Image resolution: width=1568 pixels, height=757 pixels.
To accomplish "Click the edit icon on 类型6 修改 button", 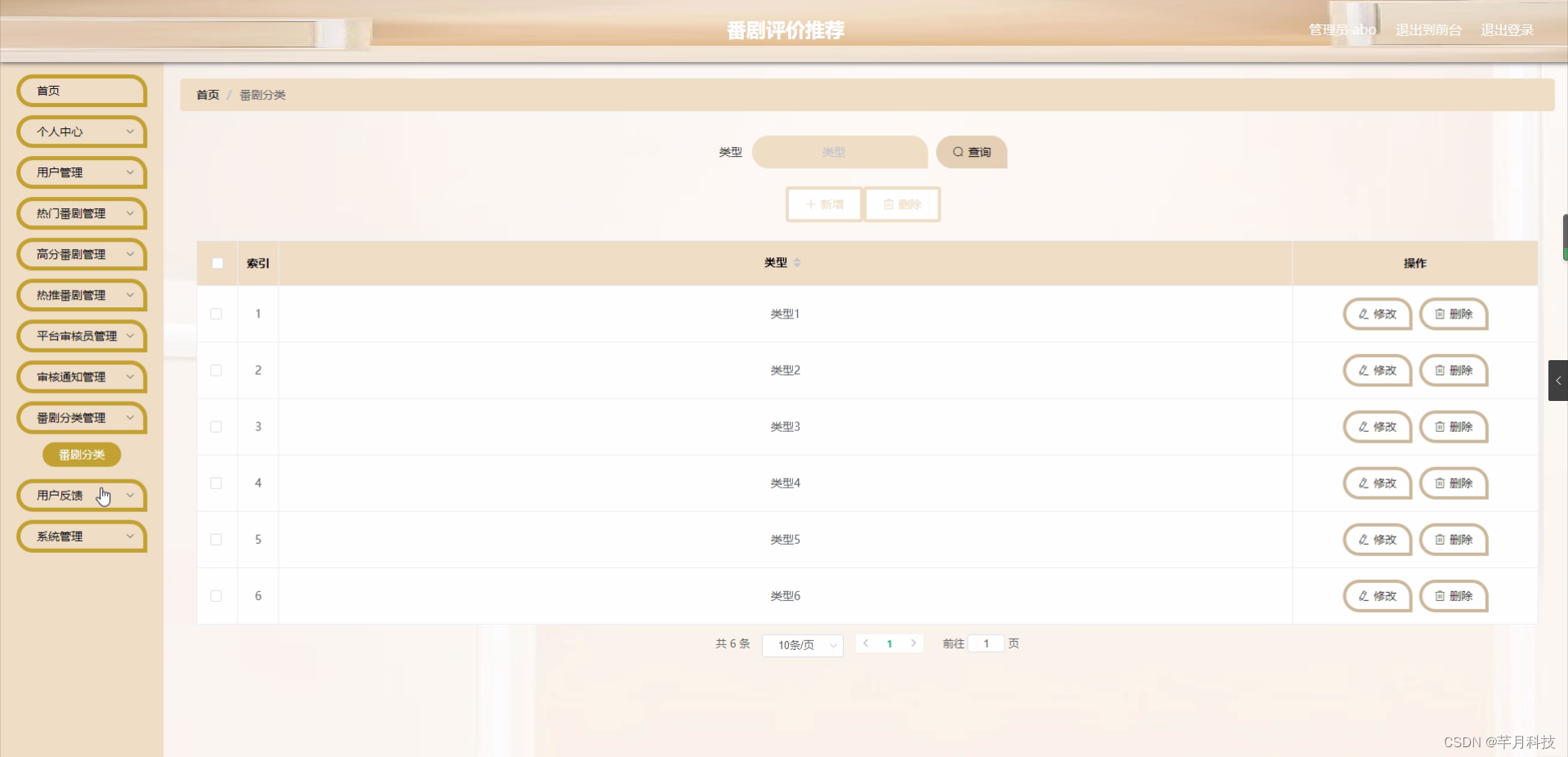I will pyautogui.click(x=1362, y=596).
